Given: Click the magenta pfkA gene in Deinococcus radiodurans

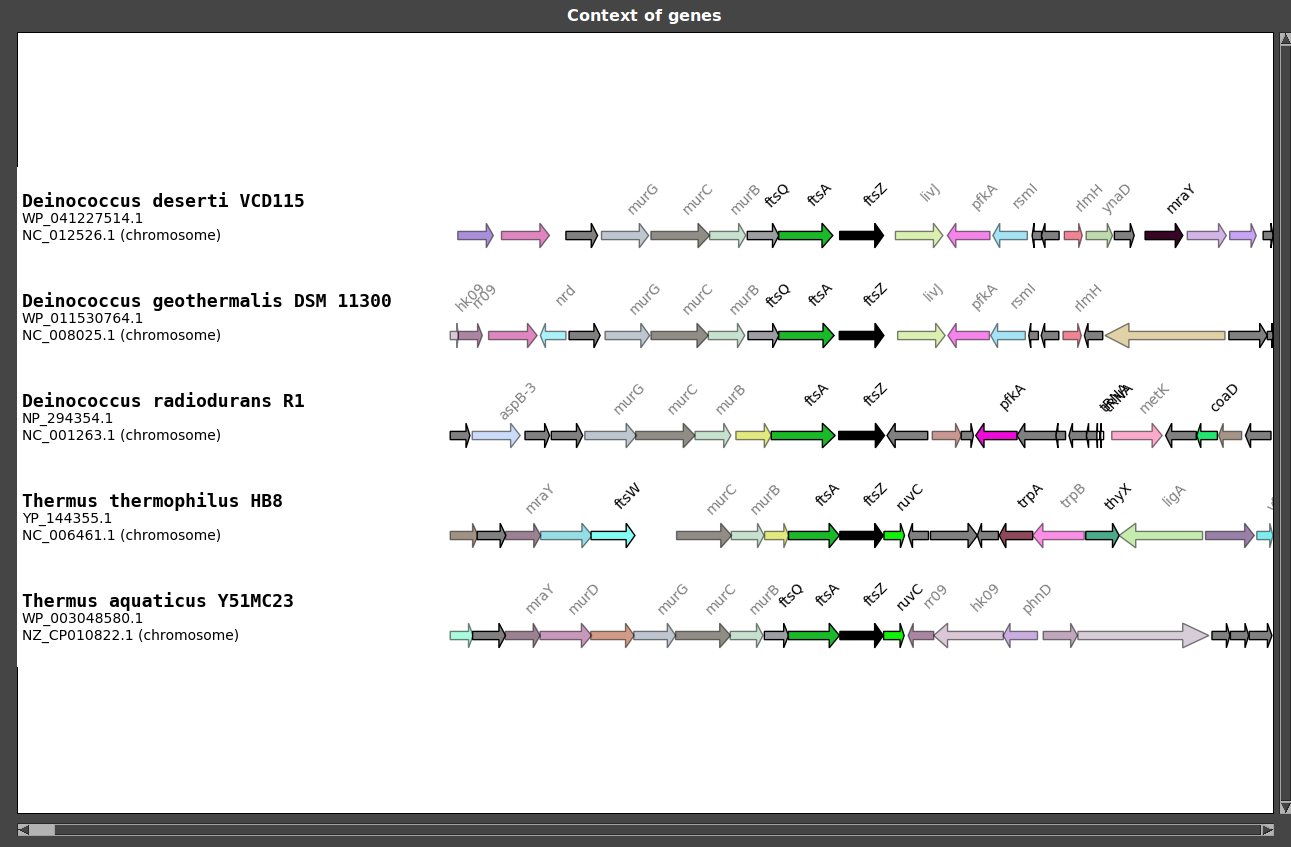Looking at the screenshot, I should point(996,435).
